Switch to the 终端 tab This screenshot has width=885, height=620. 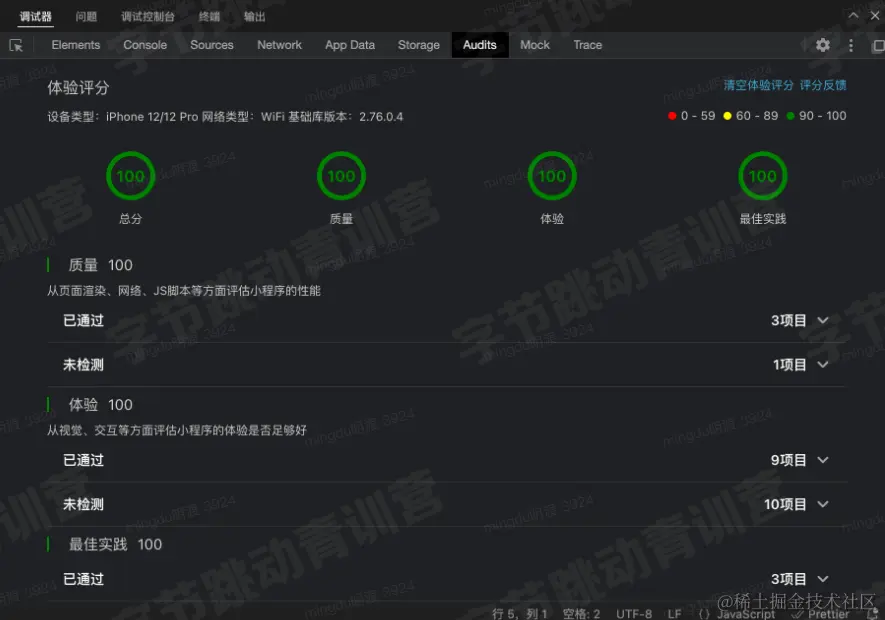207,16
